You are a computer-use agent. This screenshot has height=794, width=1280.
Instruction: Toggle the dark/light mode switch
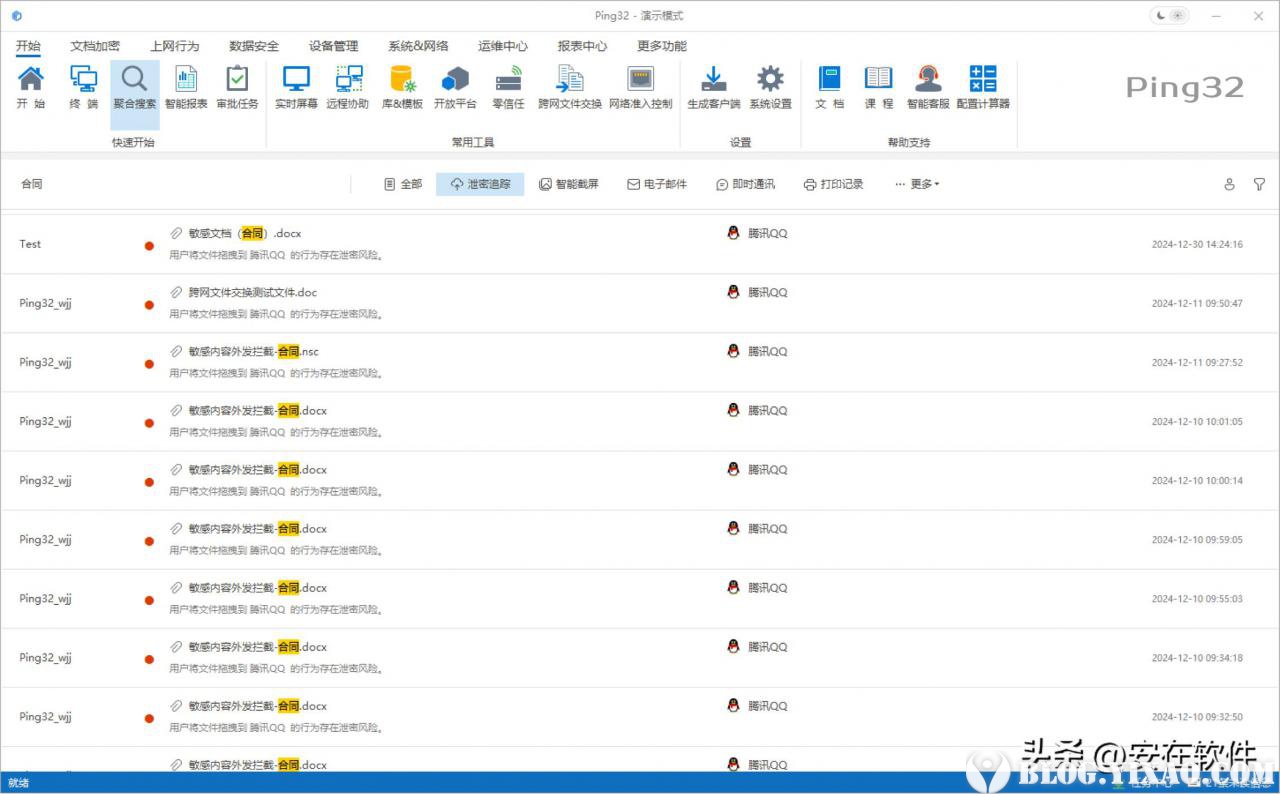pyautogui.click(x=1169, y=16)
